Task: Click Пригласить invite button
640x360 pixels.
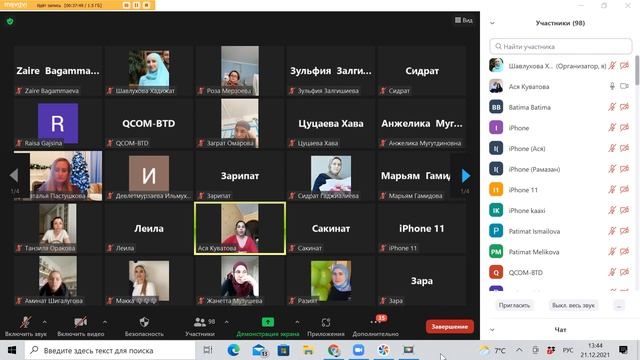Action: (x=514, y=305)
